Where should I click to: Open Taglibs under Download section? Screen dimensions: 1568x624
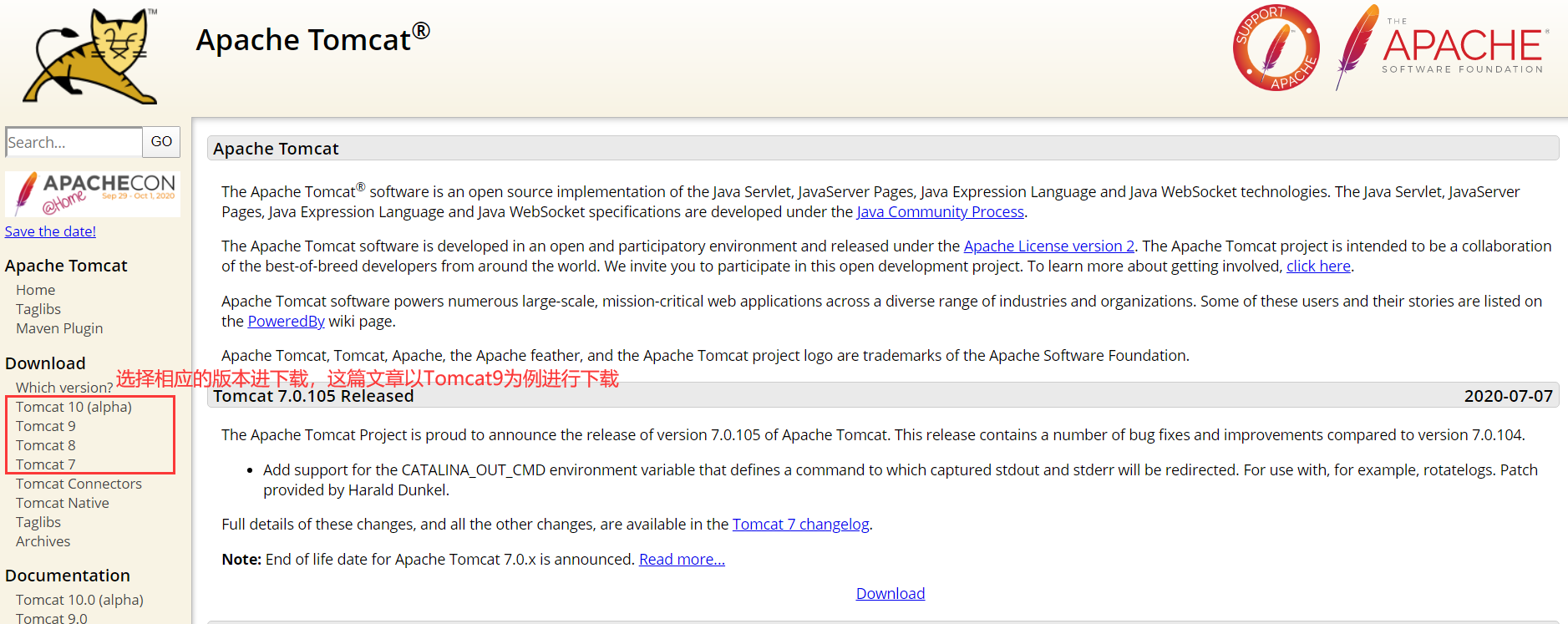[x=38, y=522]
